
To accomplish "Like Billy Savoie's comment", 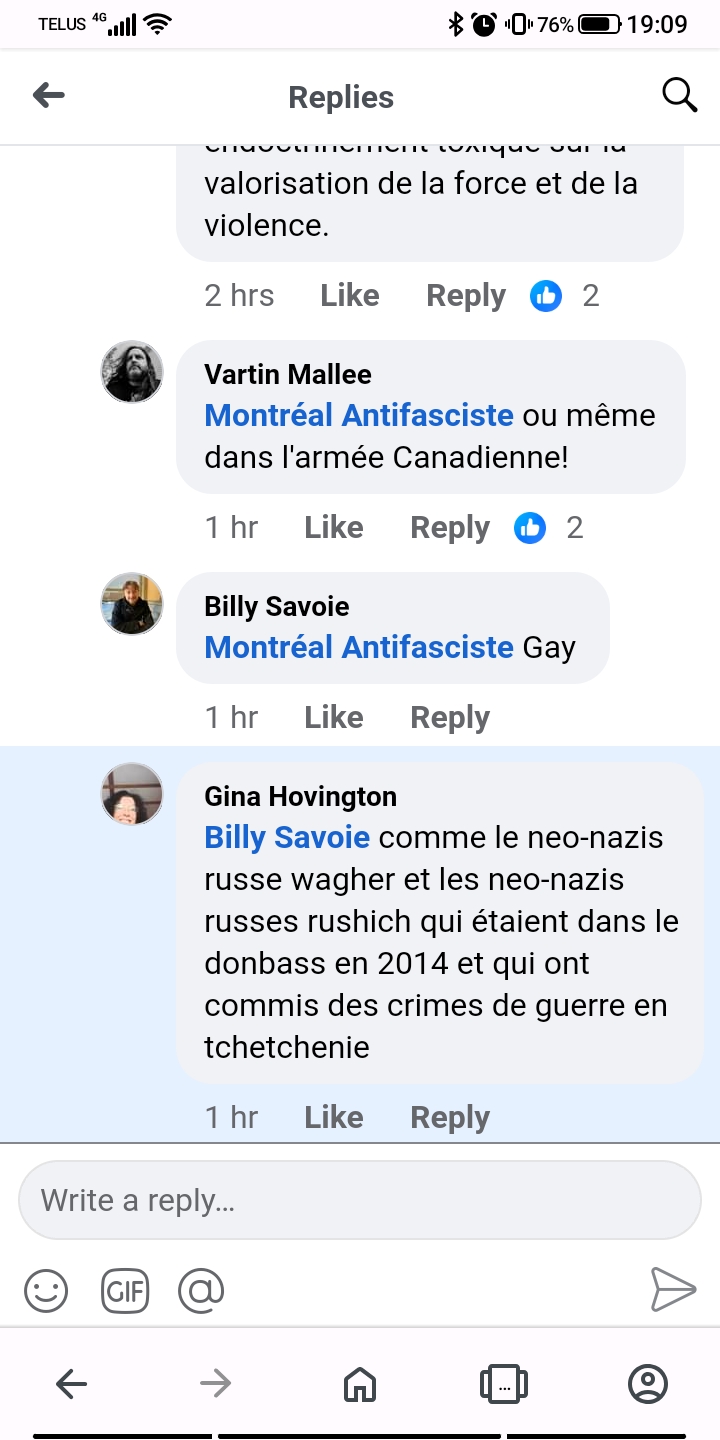I will pos(333,718).
